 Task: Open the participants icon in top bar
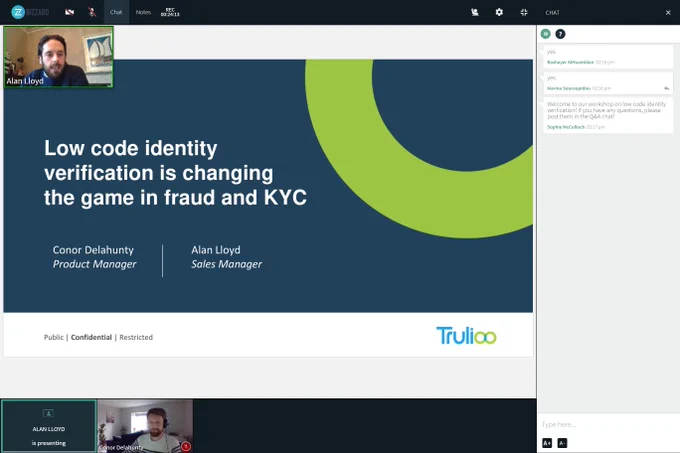point(475,12)
